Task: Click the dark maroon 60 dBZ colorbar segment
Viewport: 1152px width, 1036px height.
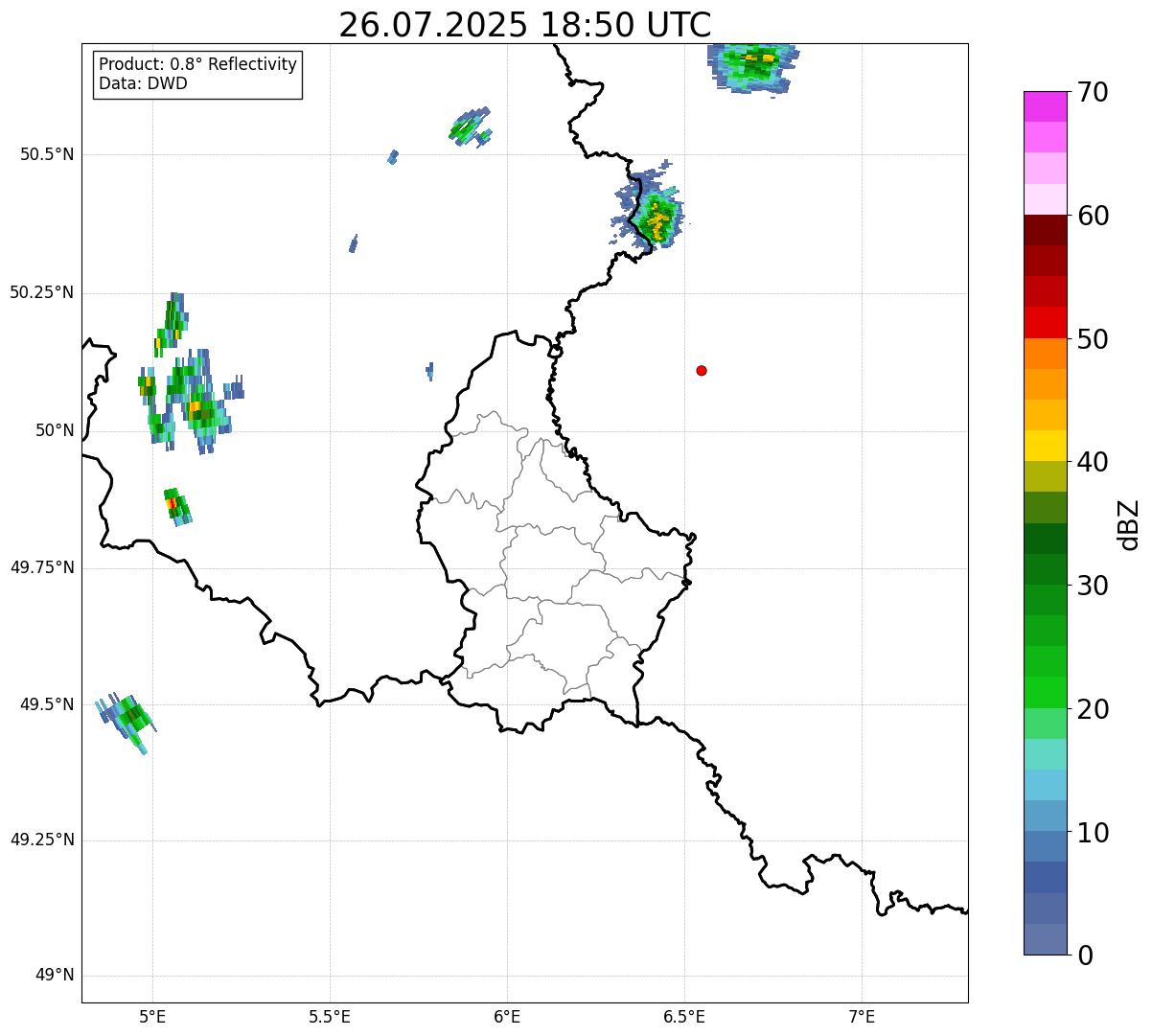Action: click(x=1045, y=230)
